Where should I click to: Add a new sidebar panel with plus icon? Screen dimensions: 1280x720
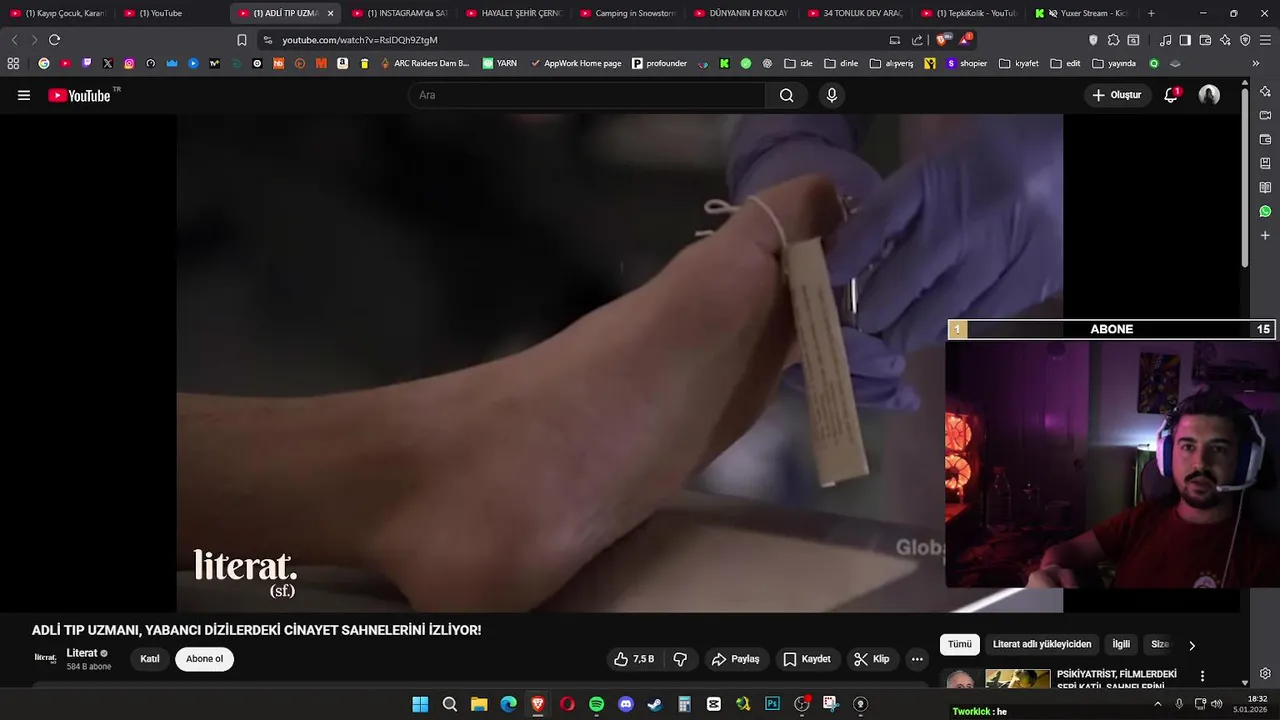(1265, 235)
